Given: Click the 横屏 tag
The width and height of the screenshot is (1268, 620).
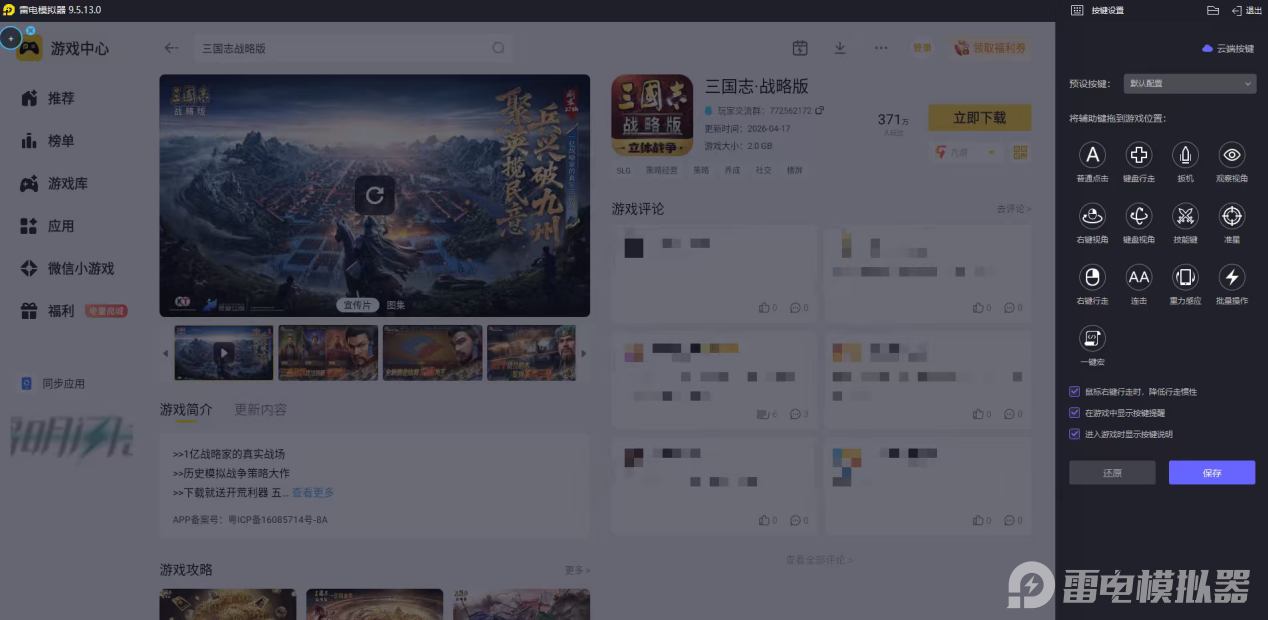Looking at the screenshot, I should tap(795, 170).
